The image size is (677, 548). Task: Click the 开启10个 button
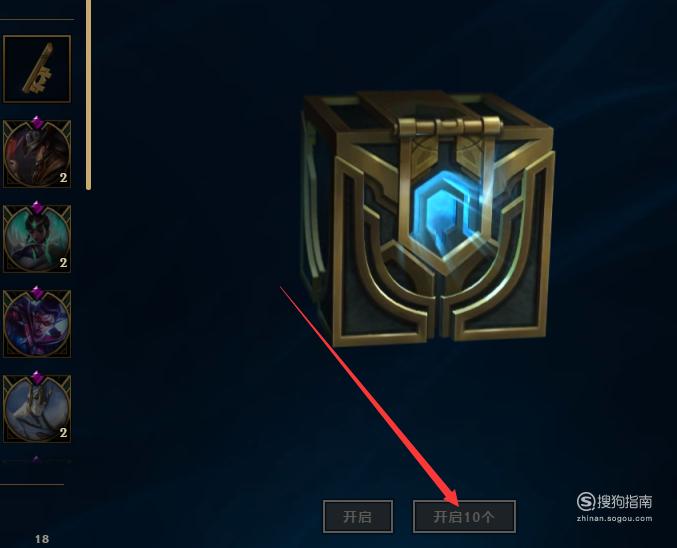coord(464,516)
